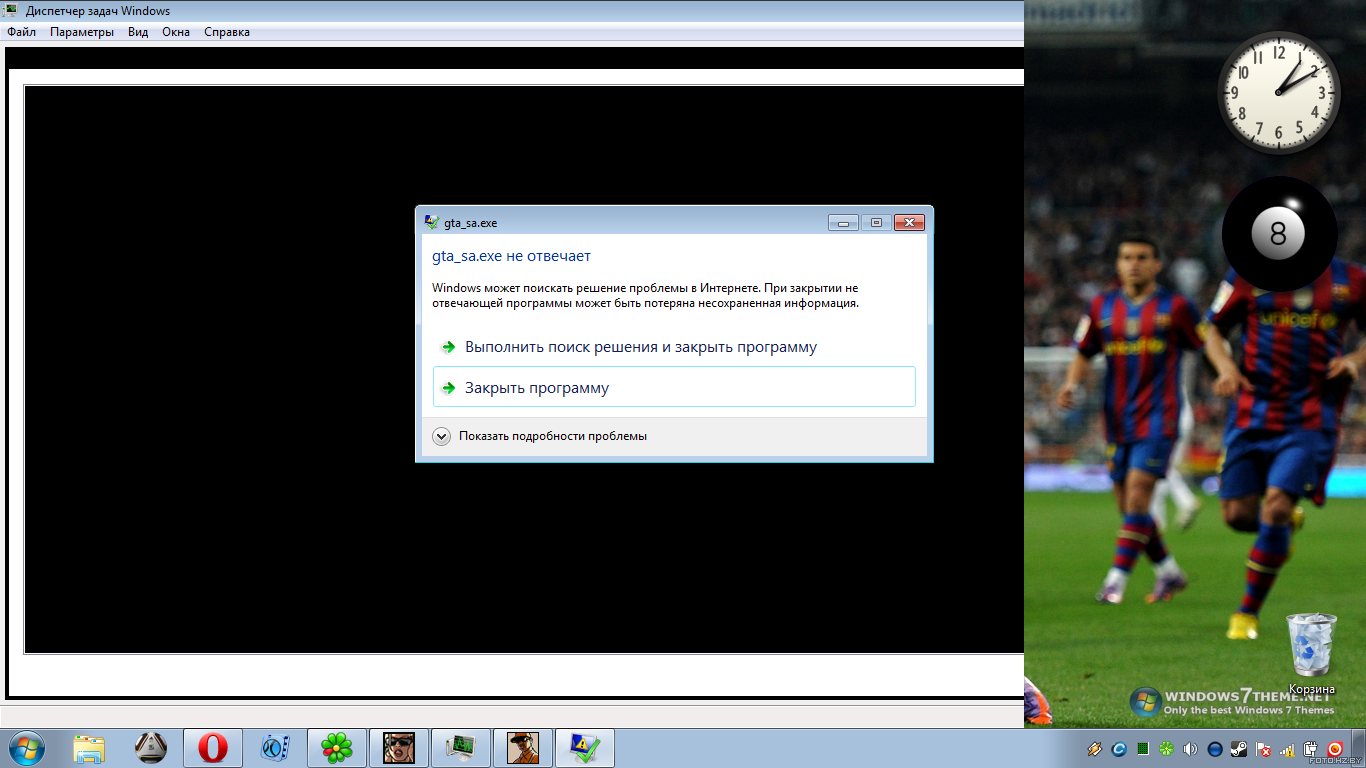Click the gta_sa.exe dialog title bar icon
The image size is (1366, 768).
[431, 222]
